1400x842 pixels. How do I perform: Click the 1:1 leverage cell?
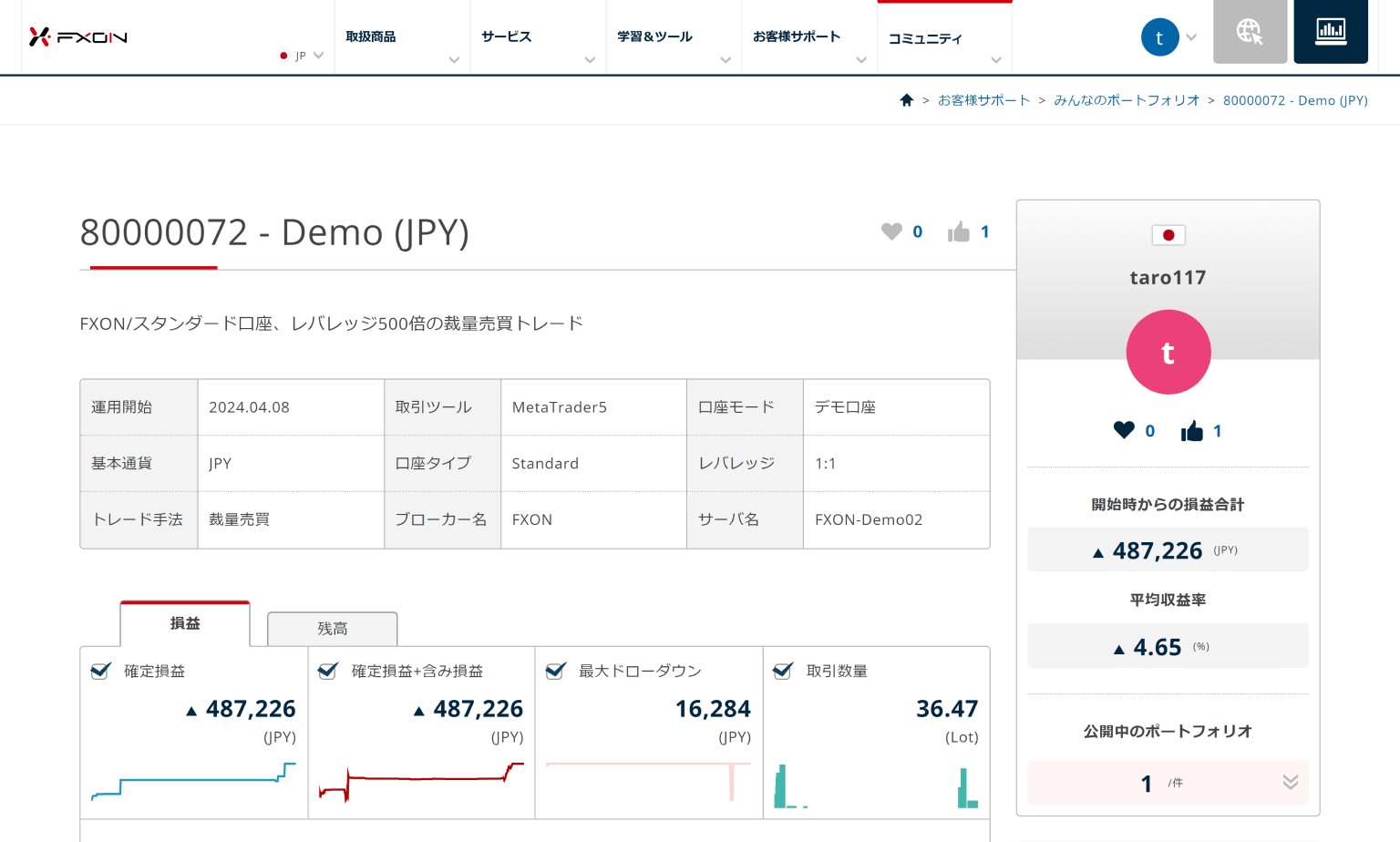896,463
